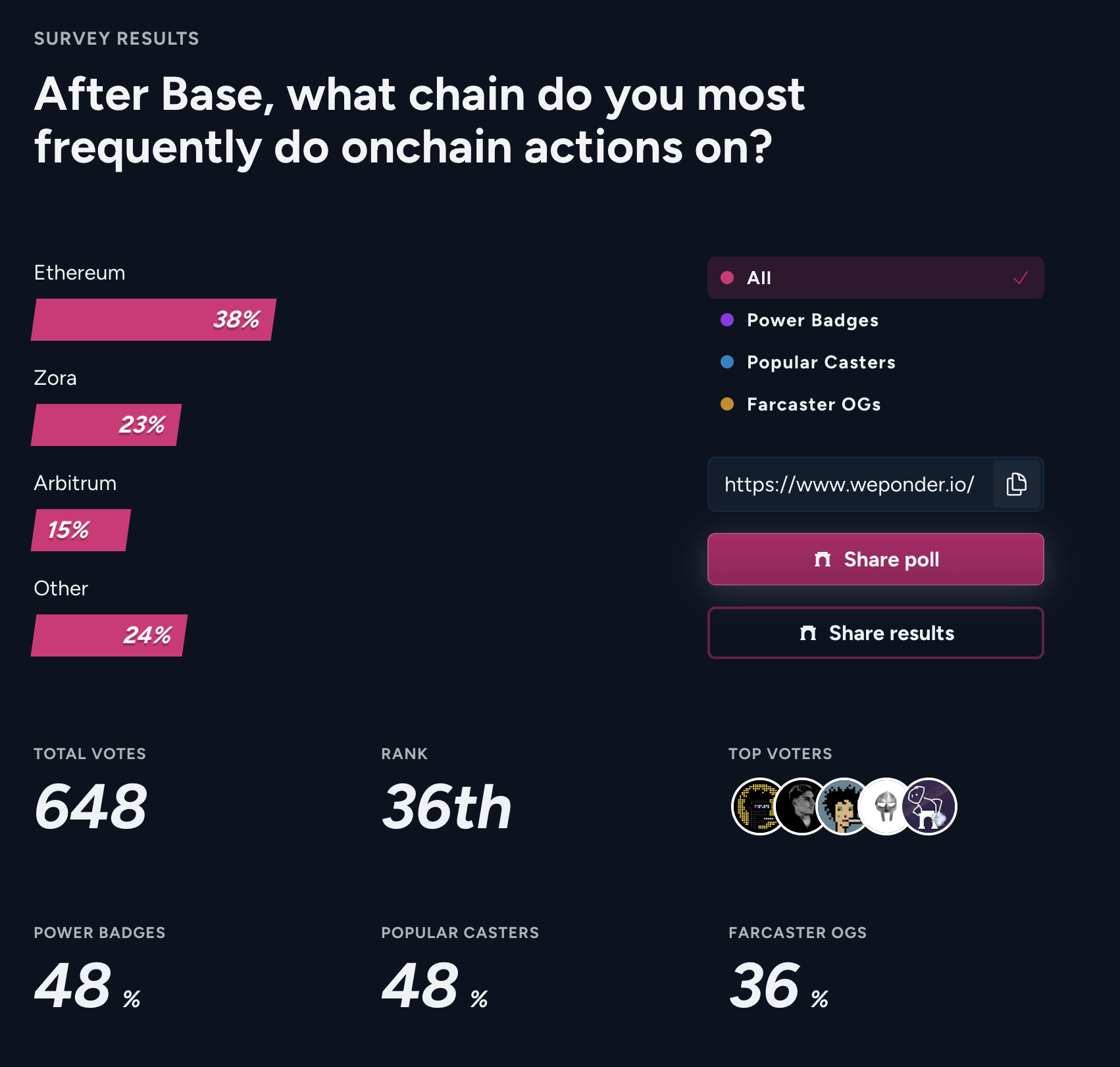The image size is (1120, 1067).
Task: Filter results by Power Badges
Action: tap(812, 320)
